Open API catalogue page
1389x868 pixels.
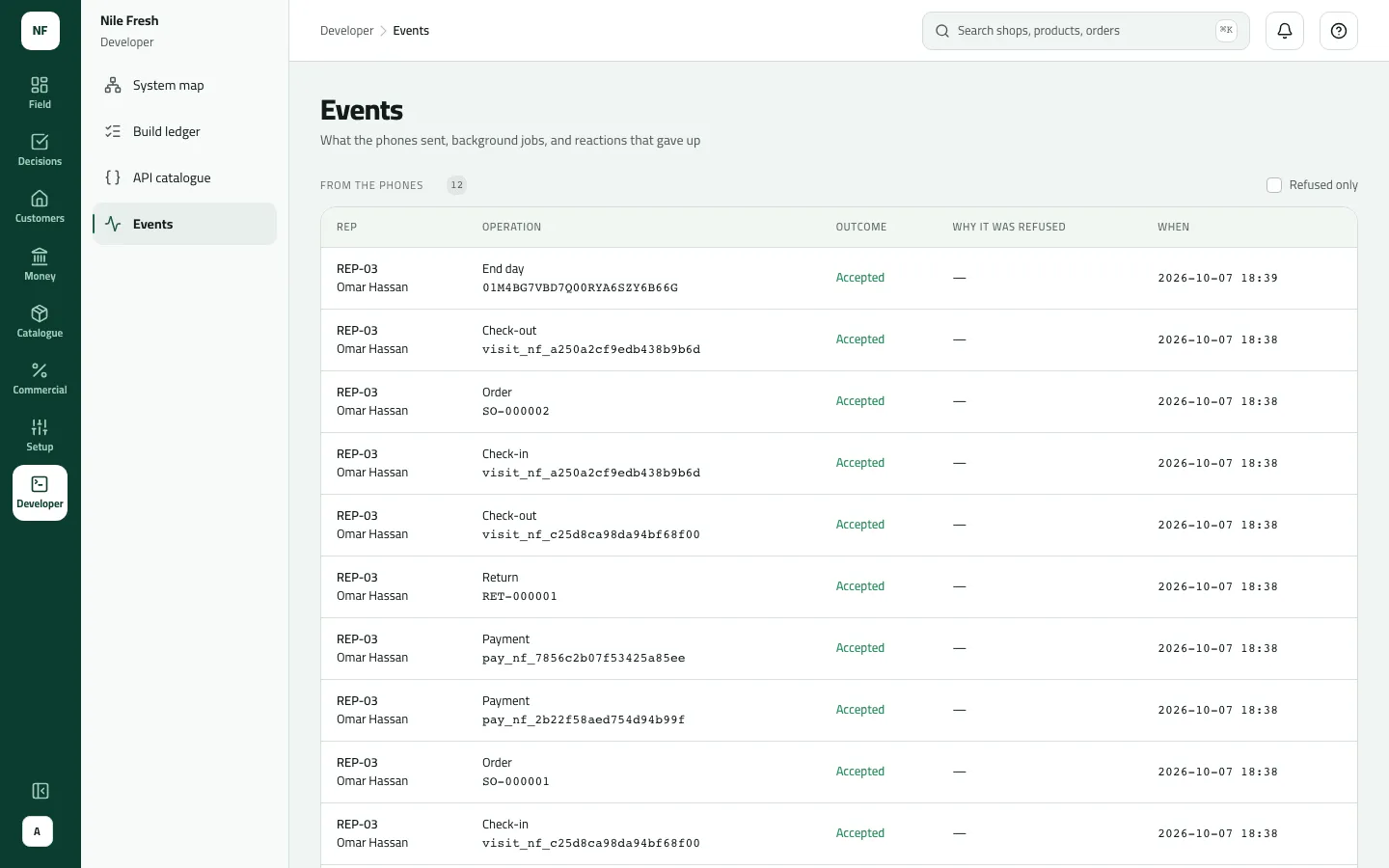(x=185, y=177)
